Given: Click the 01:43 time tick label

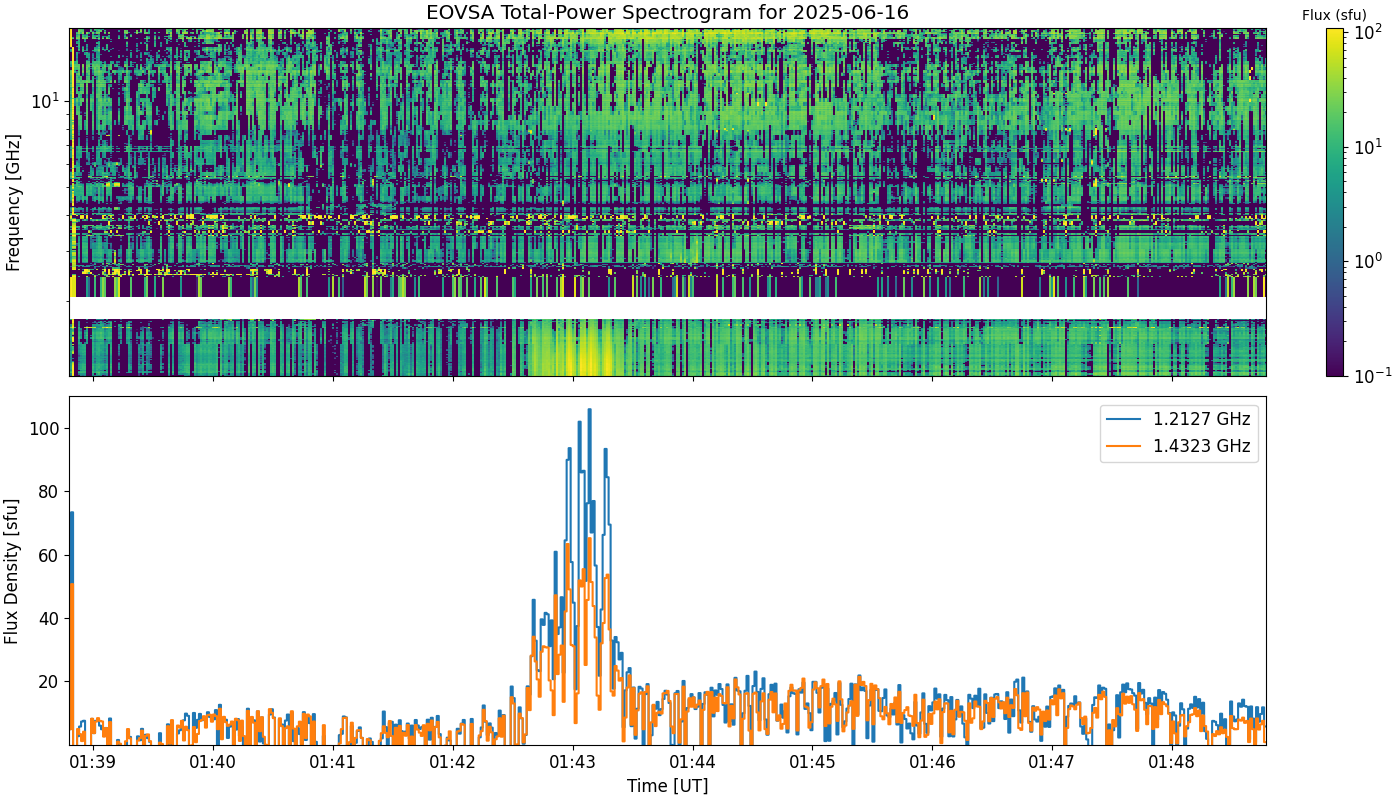Looking at the screenshot, I should [573, 763].
